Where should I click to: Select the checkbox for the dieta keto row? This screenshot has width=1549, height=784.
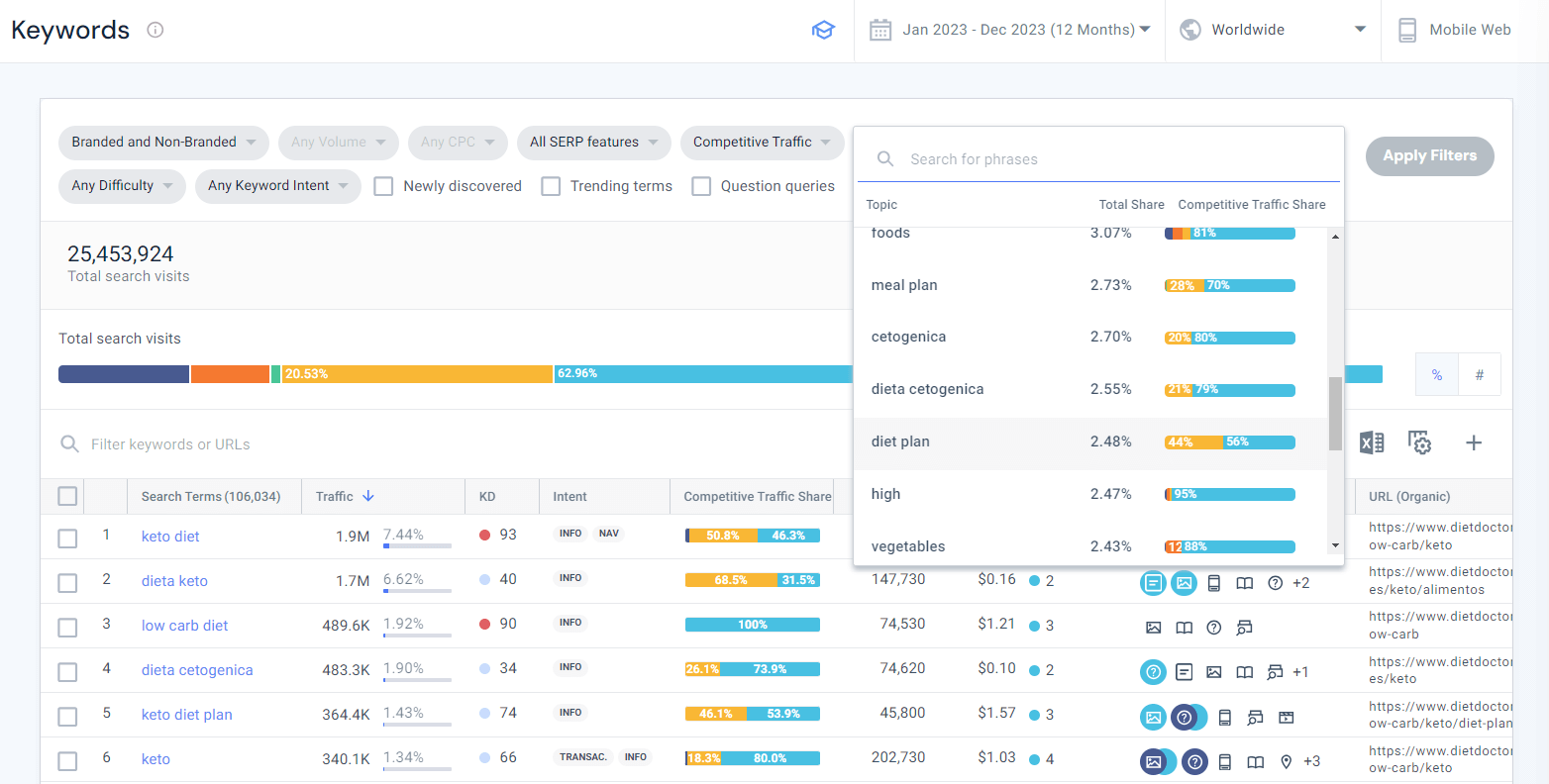(67, 583)
